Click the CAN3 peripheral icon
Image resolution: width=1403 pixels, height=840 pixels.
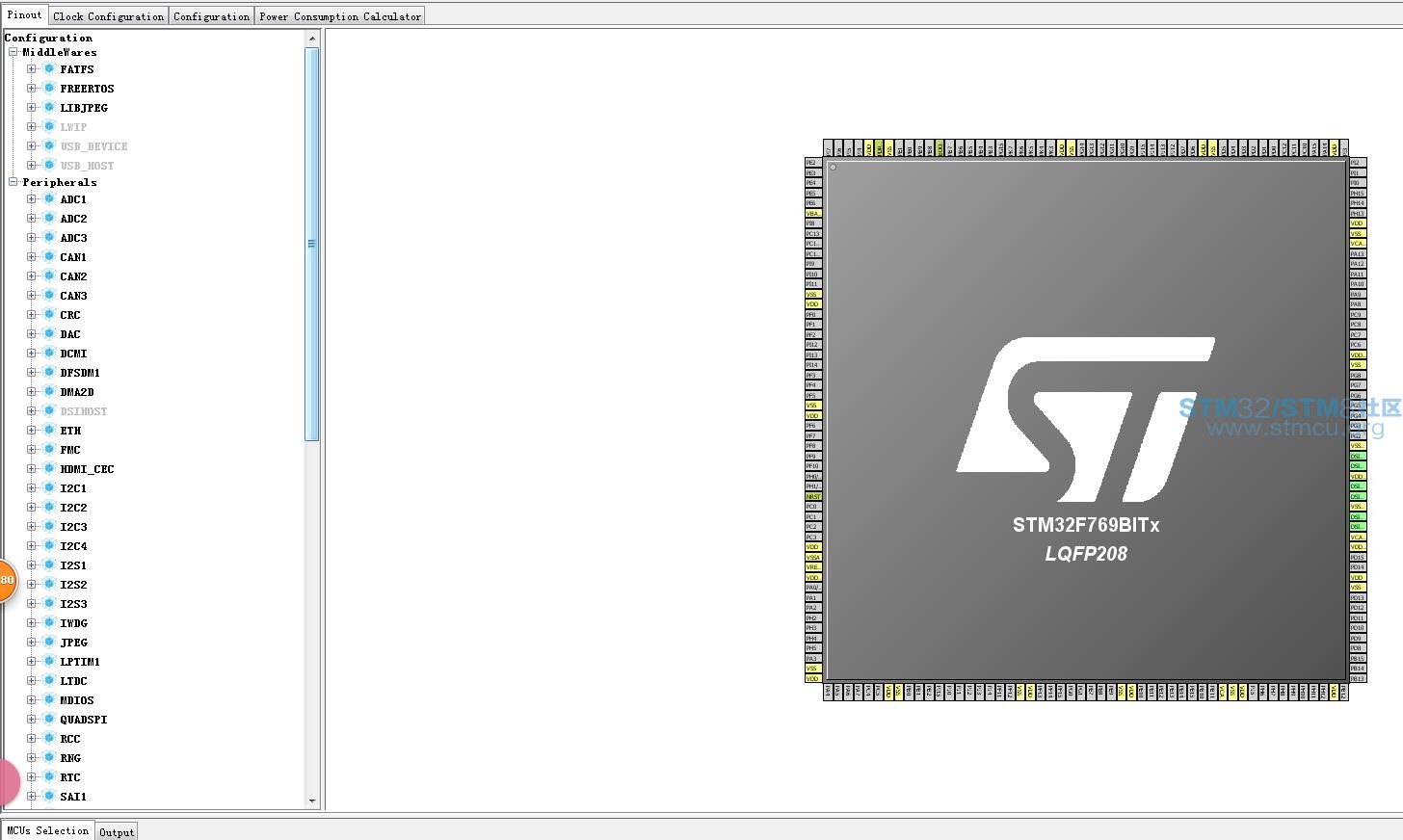tap(49, 296)
